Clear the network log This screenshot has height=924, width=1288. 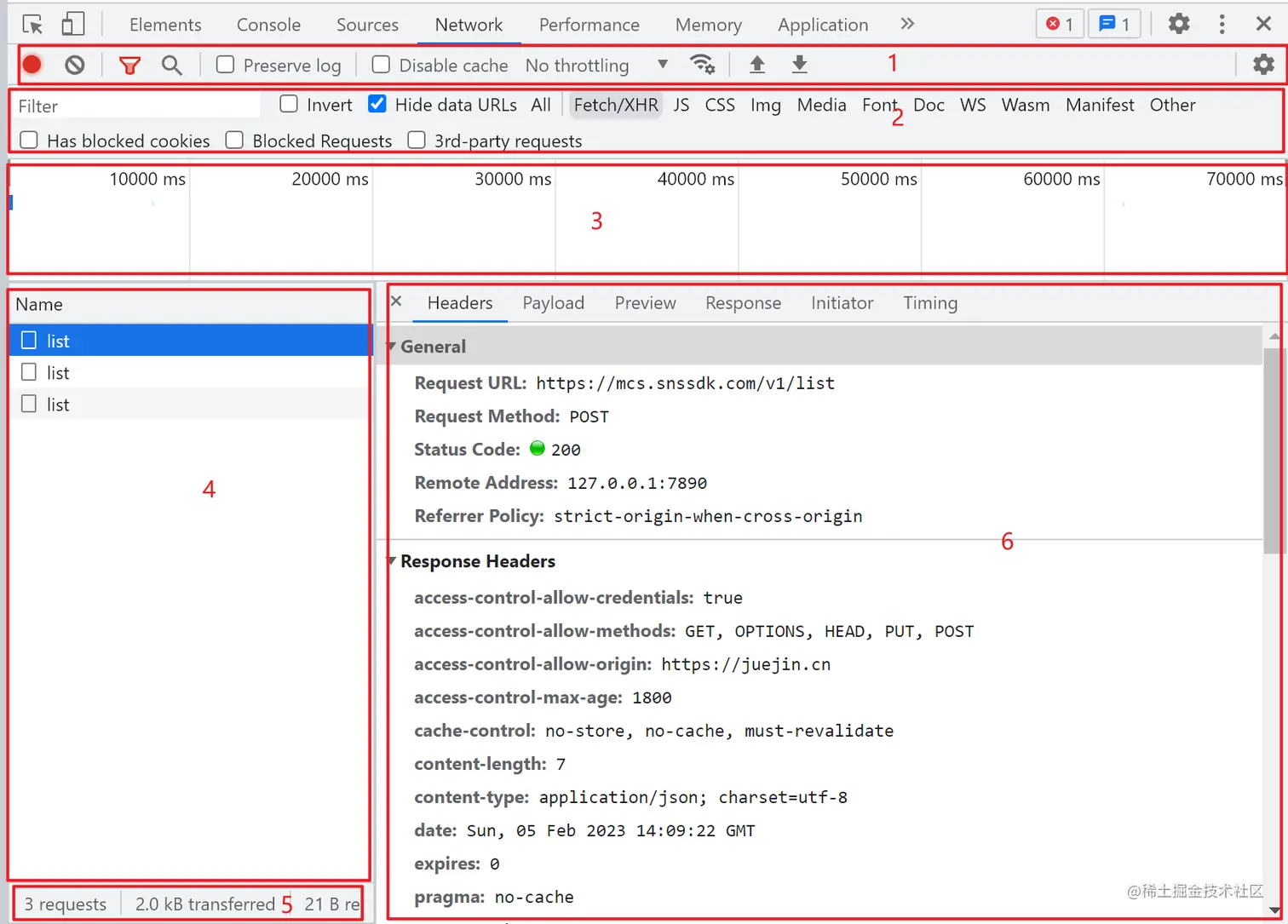75,65
